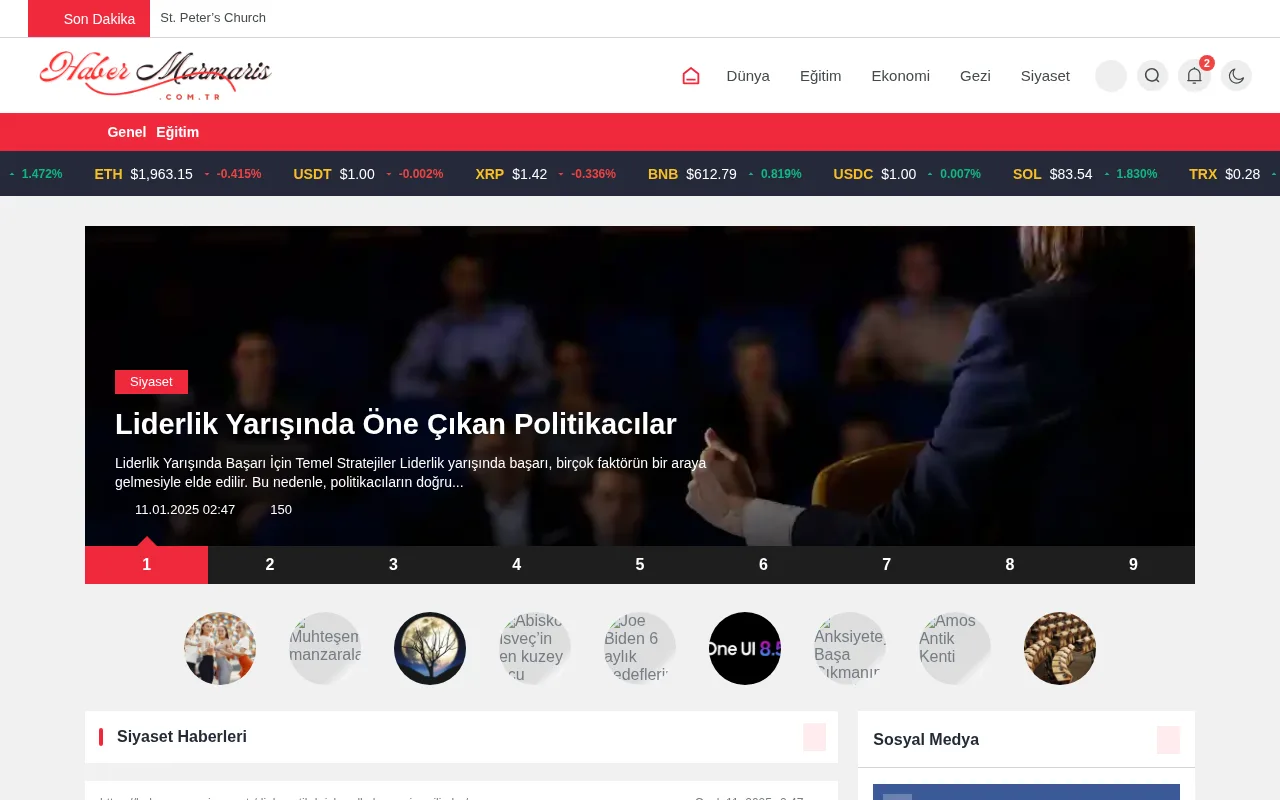
Task: Switch to the Eğitim tab
Action: [x=178, y=131]
